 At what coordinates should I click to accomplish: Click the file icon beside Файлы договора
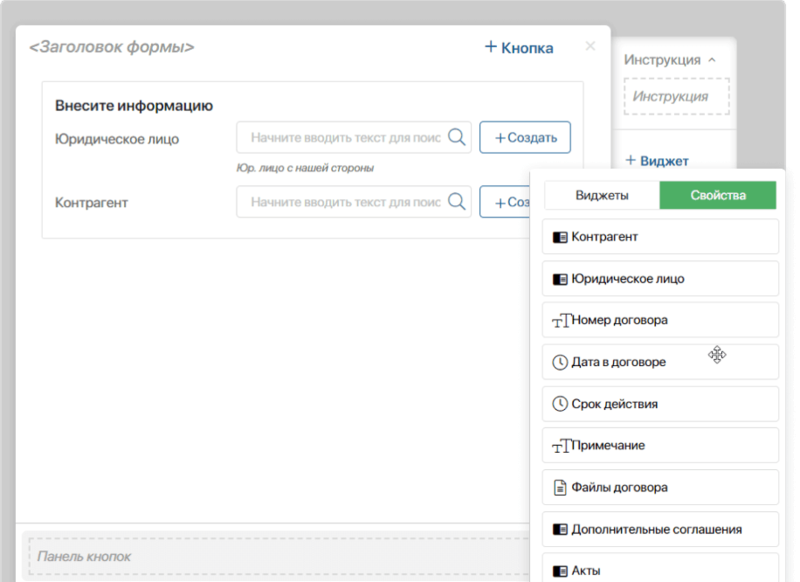pyautogui.click(x=560, y=488)
